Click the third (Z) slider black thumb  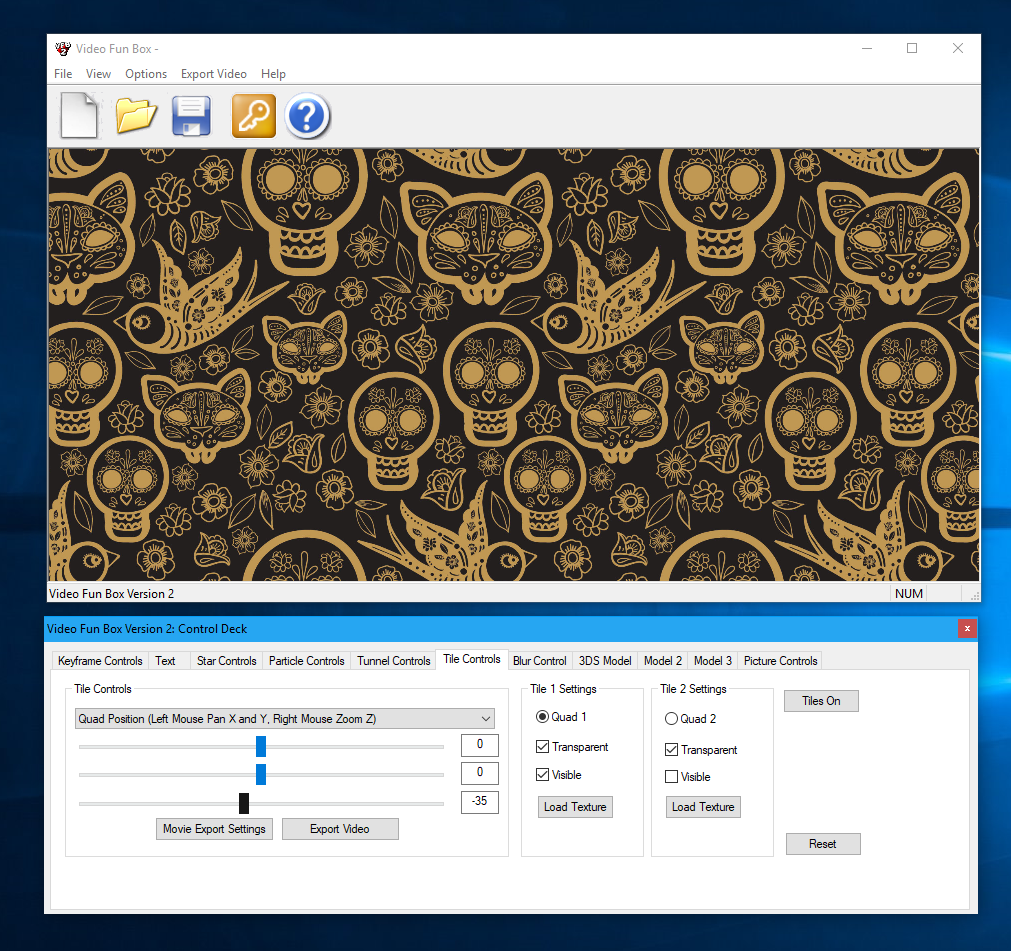pos(244,803)
